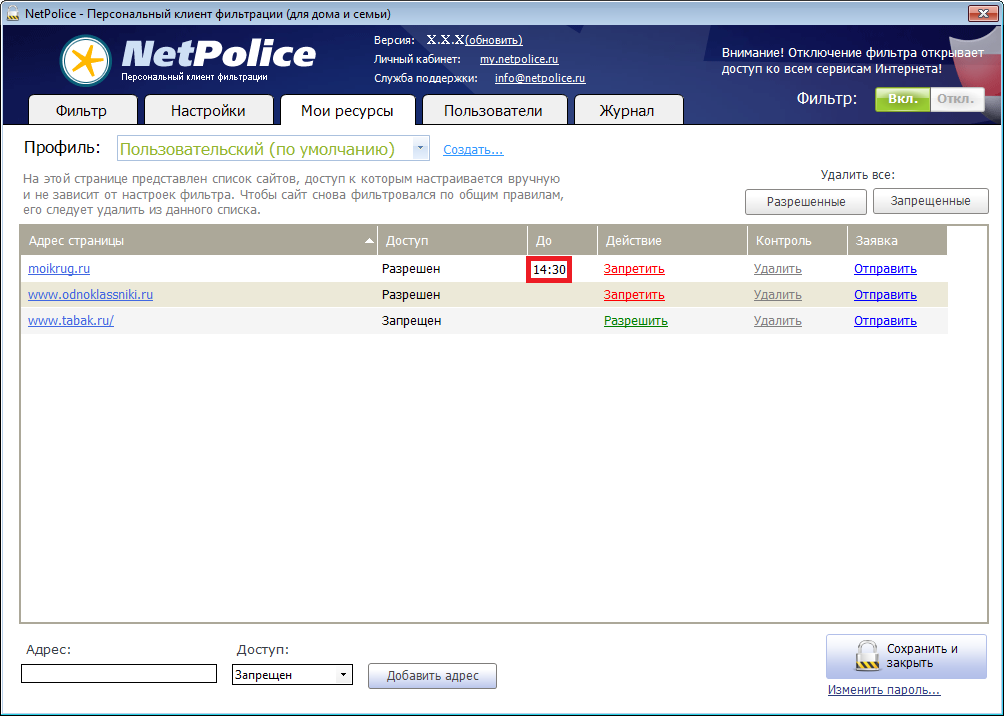Click Запретить for moikrug.ru
This screenshot has width=1004, height=716.
tap(634, 269)
